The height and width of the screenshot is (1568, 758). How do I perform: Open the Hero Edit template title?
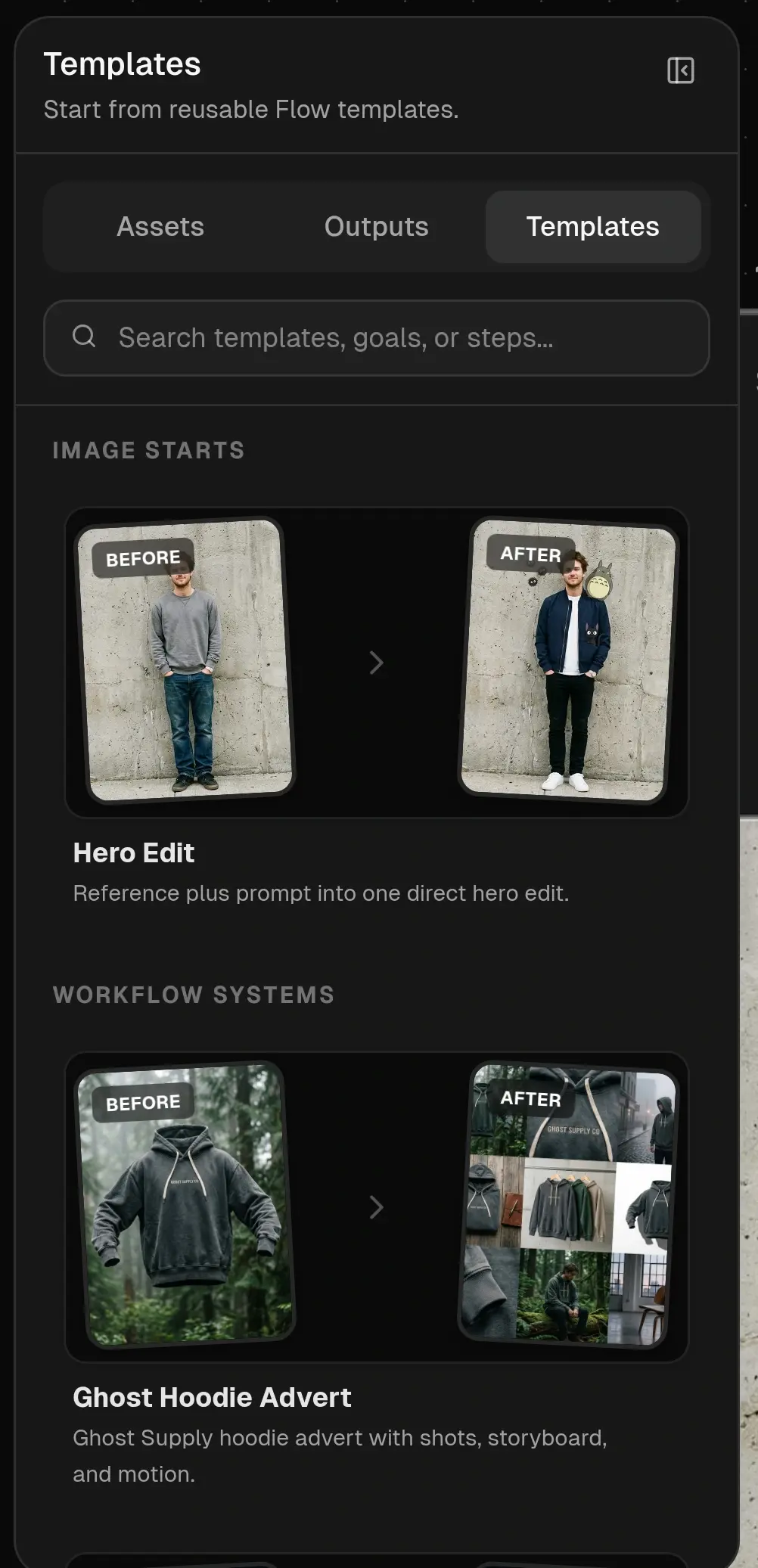(134, 853)
